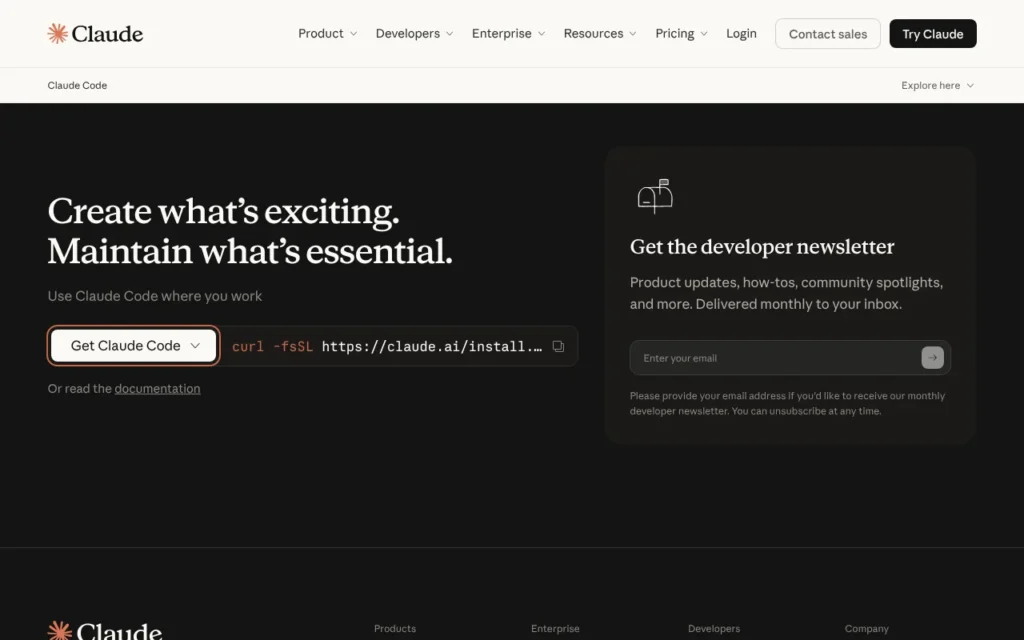
Task: Click the Try Claude button
Action: tap(933, 33)
